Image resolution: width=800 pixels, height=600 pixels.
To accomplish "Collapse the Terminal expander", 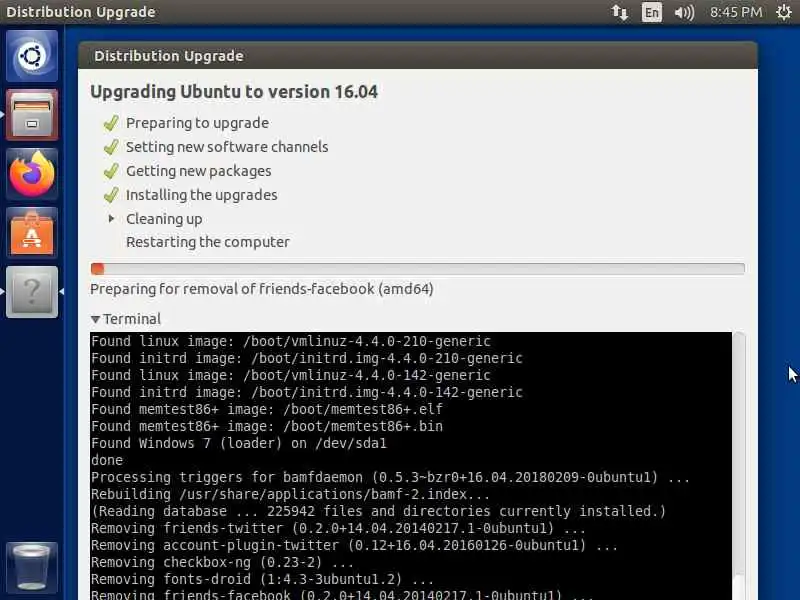I will (x=95, y=319).
